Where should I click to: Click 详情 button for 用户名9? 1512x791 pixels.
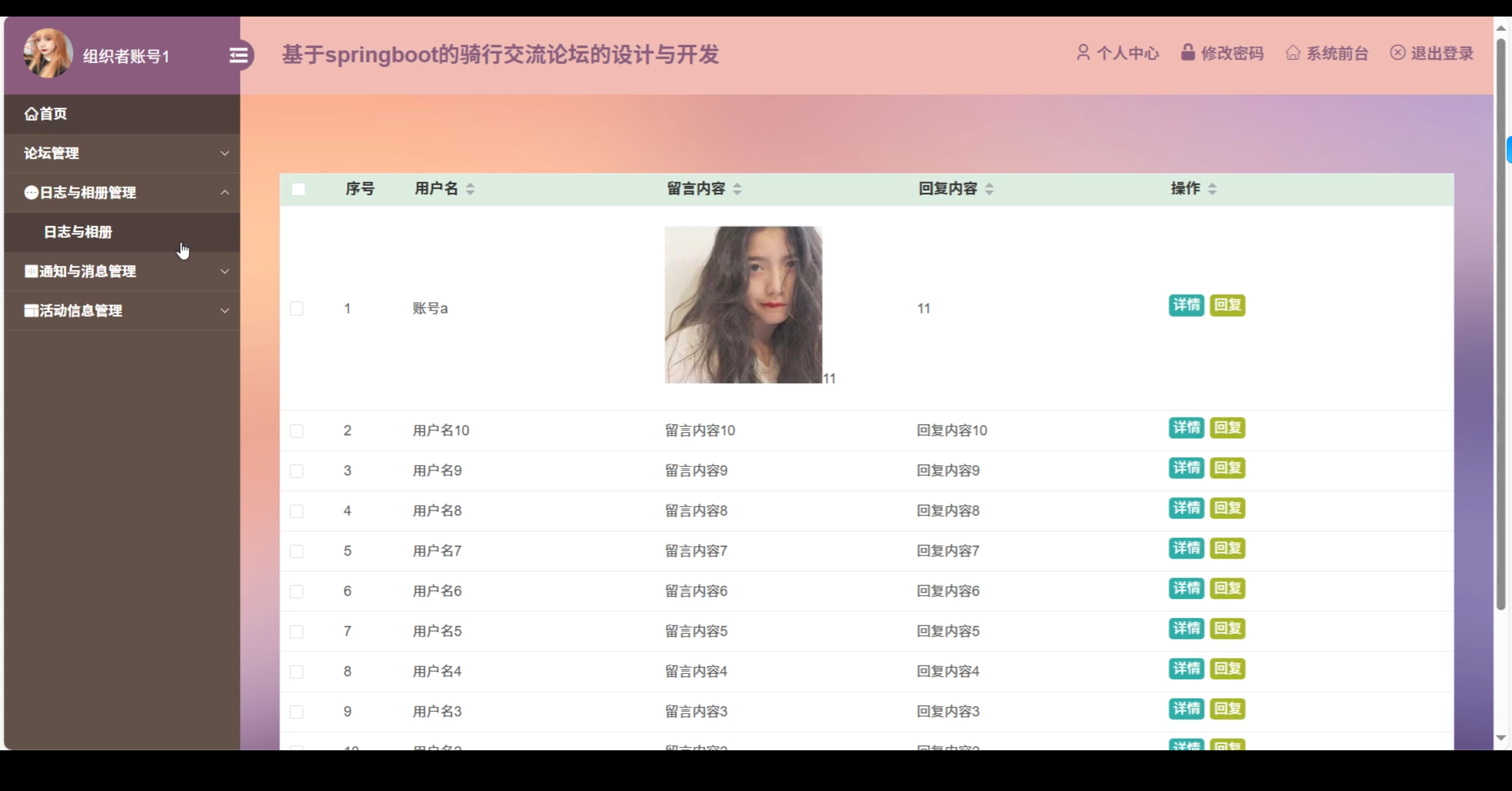point(1186,468)
